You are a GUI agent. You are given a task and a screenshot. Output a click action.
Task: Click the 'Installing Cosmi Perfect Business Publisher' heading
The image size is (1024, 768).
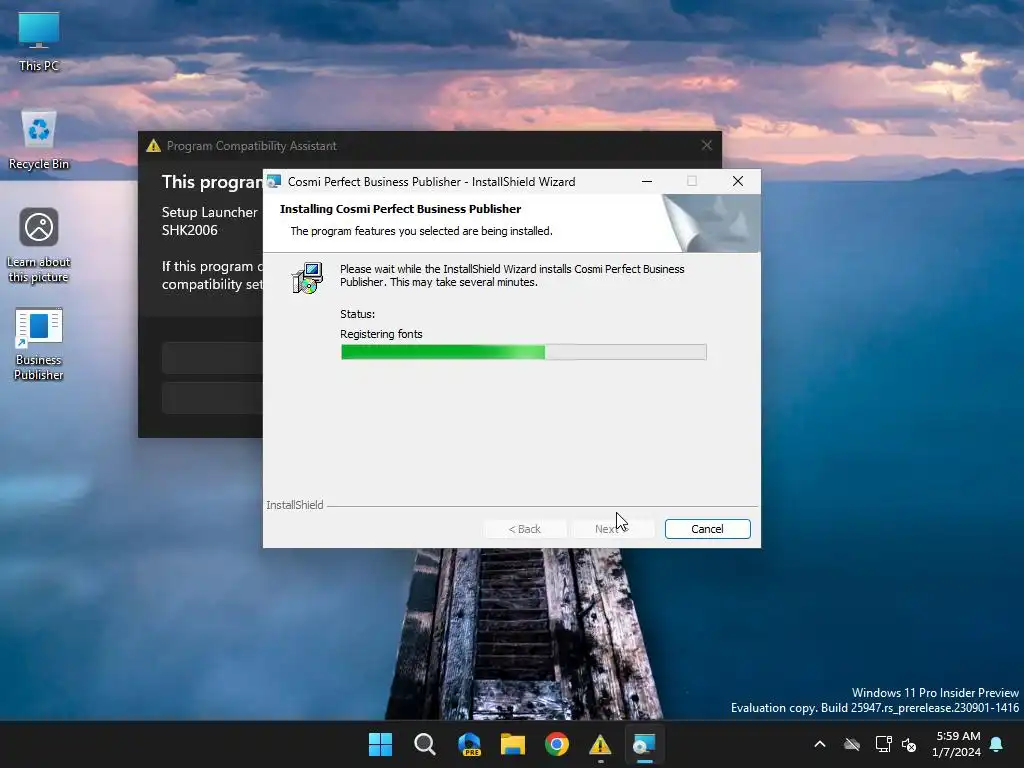400,209
